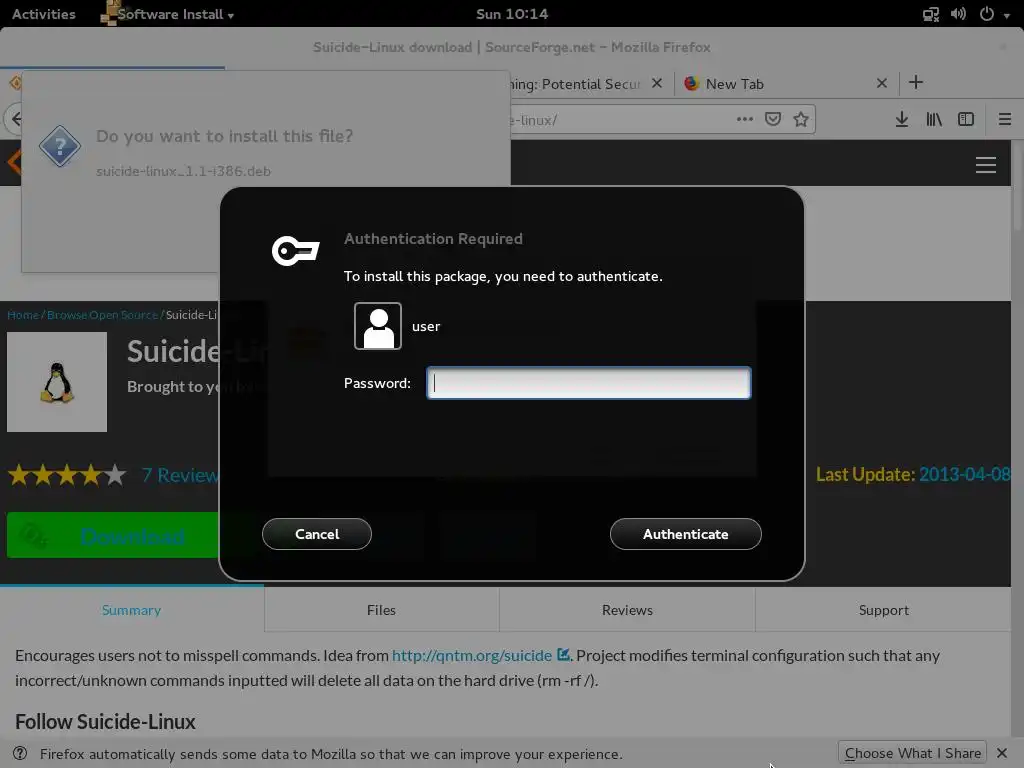The image size is (1024, 768).
Task: Open the Activities overview
Action: (44, 14)
